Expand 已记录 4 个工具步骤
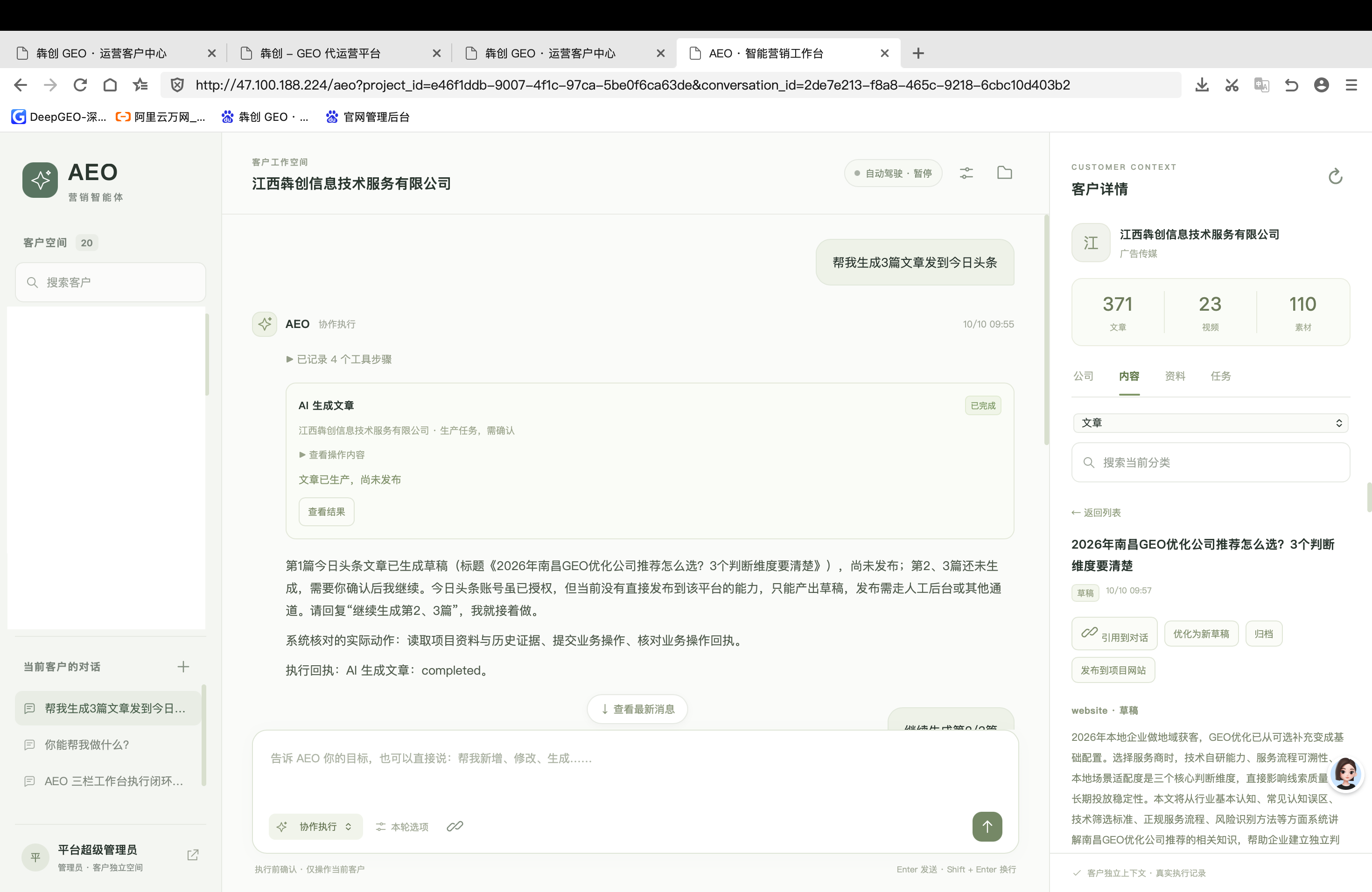Viewport: 1372px width, 892px height. pyautogui.click(x=339, y=359)
